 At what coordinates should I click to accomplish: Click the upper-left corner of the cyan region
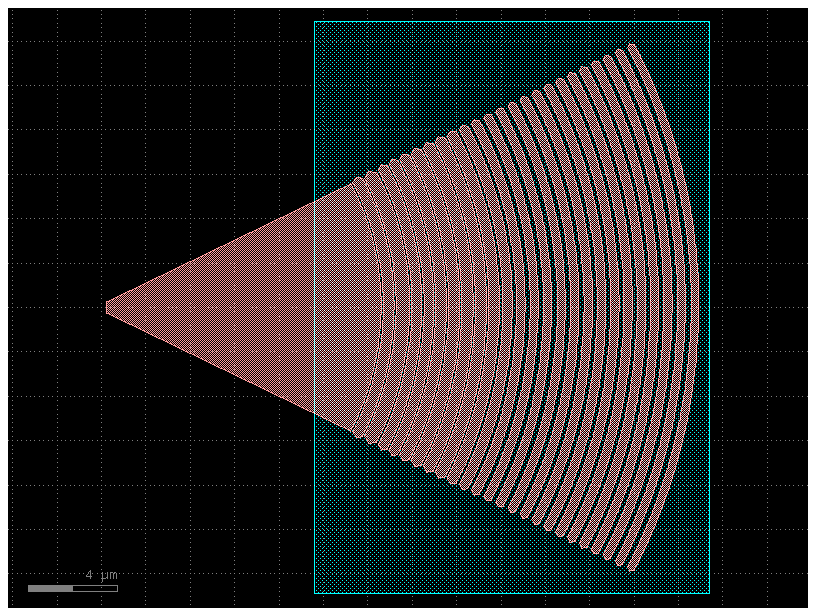[316, 20]
